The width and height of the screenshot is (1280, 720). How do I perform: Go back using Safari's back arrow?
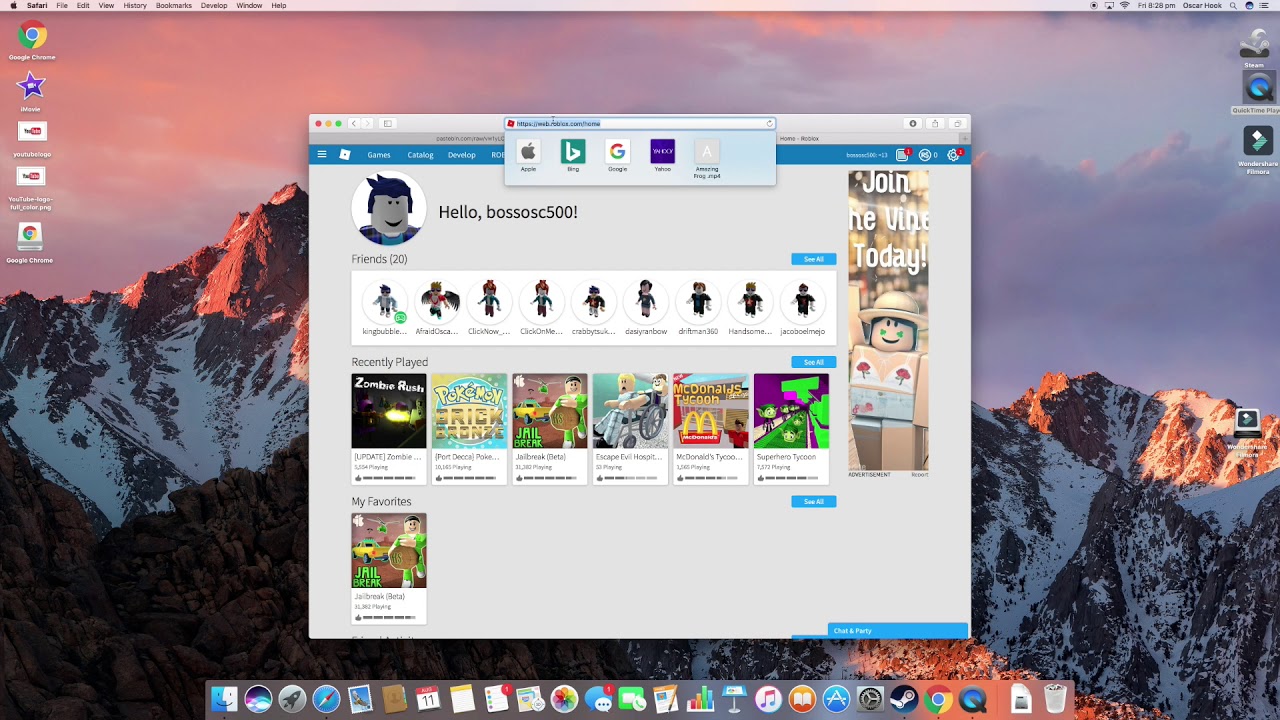[x=354, y=124]
